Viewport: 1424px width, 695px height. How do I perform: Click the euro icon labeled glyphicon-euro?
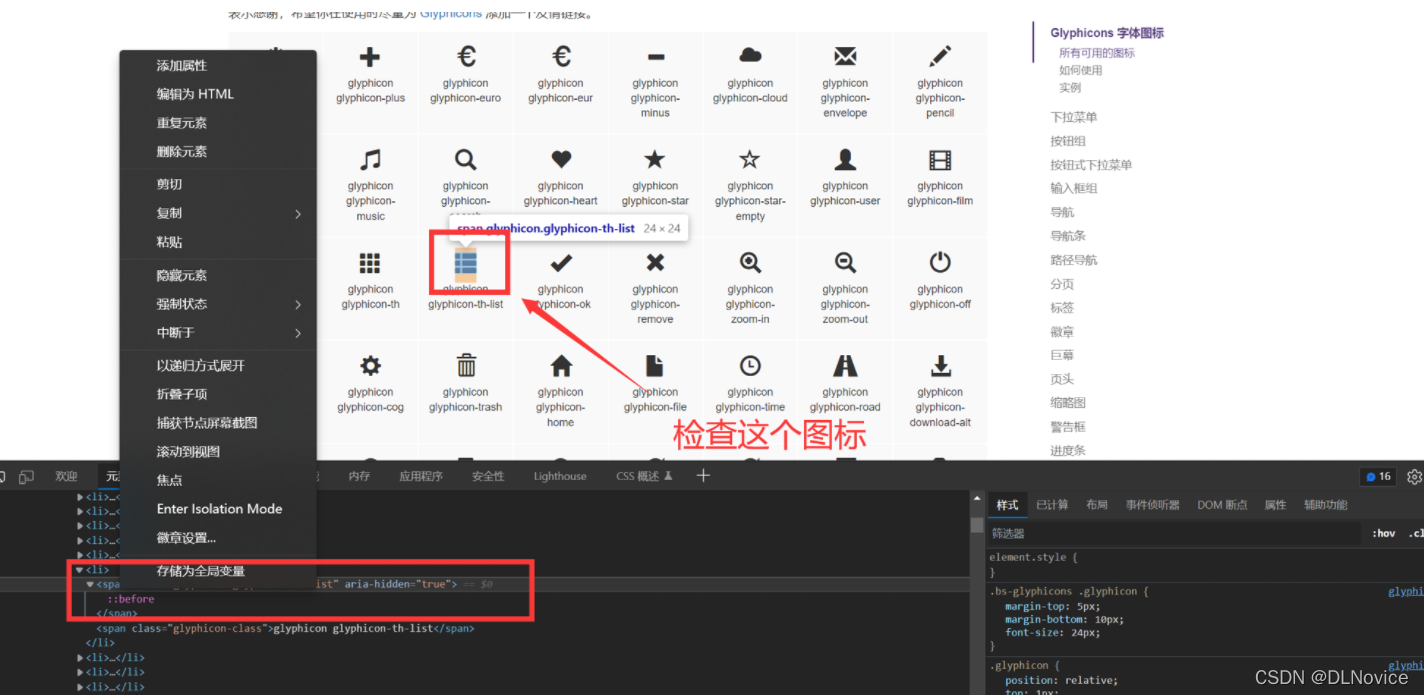(x=466, y=56)
